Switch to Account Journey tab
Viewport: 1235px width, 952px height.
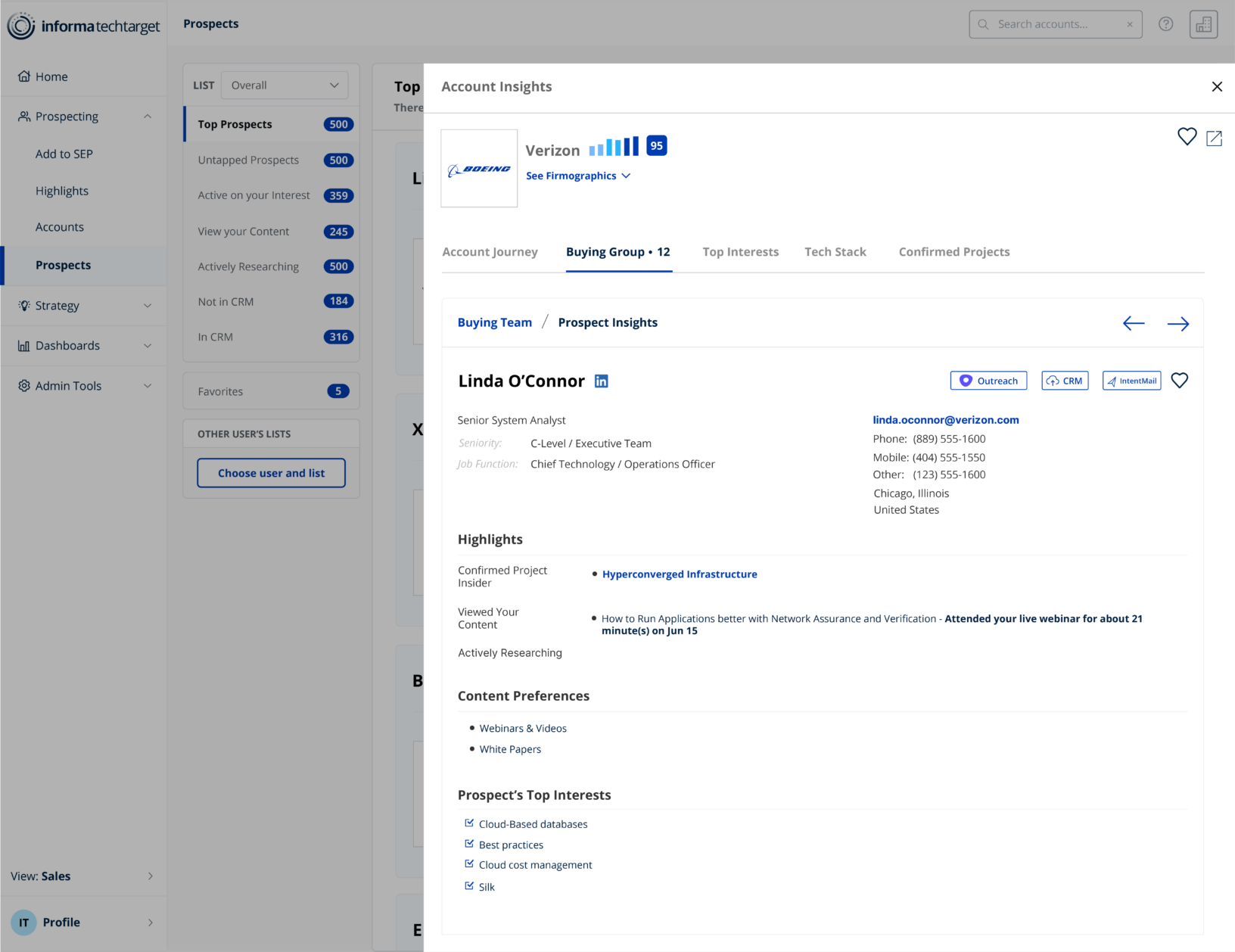[490, 252]
